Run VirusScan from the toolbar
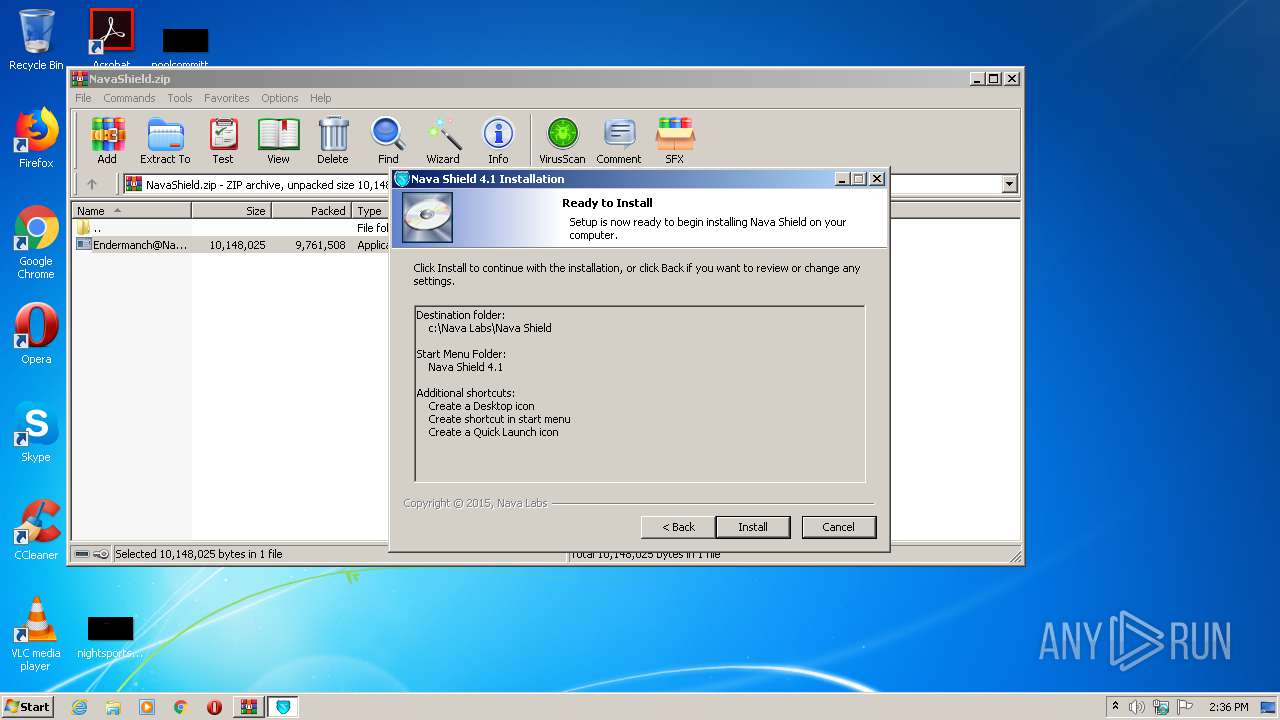The width and height of the screenshot is (1280, 720). (562, 140)
